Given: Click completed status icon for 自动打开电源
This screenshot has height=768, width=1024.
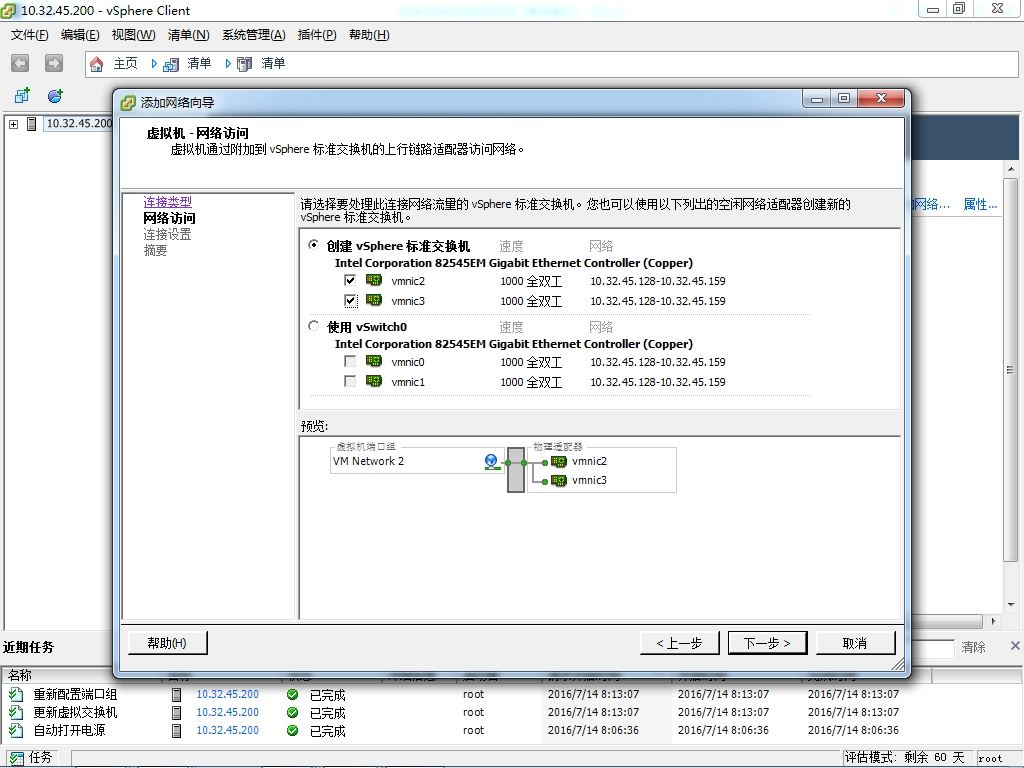Looking at the screenshot, I should pyautogui.click(x=293, y=730).
